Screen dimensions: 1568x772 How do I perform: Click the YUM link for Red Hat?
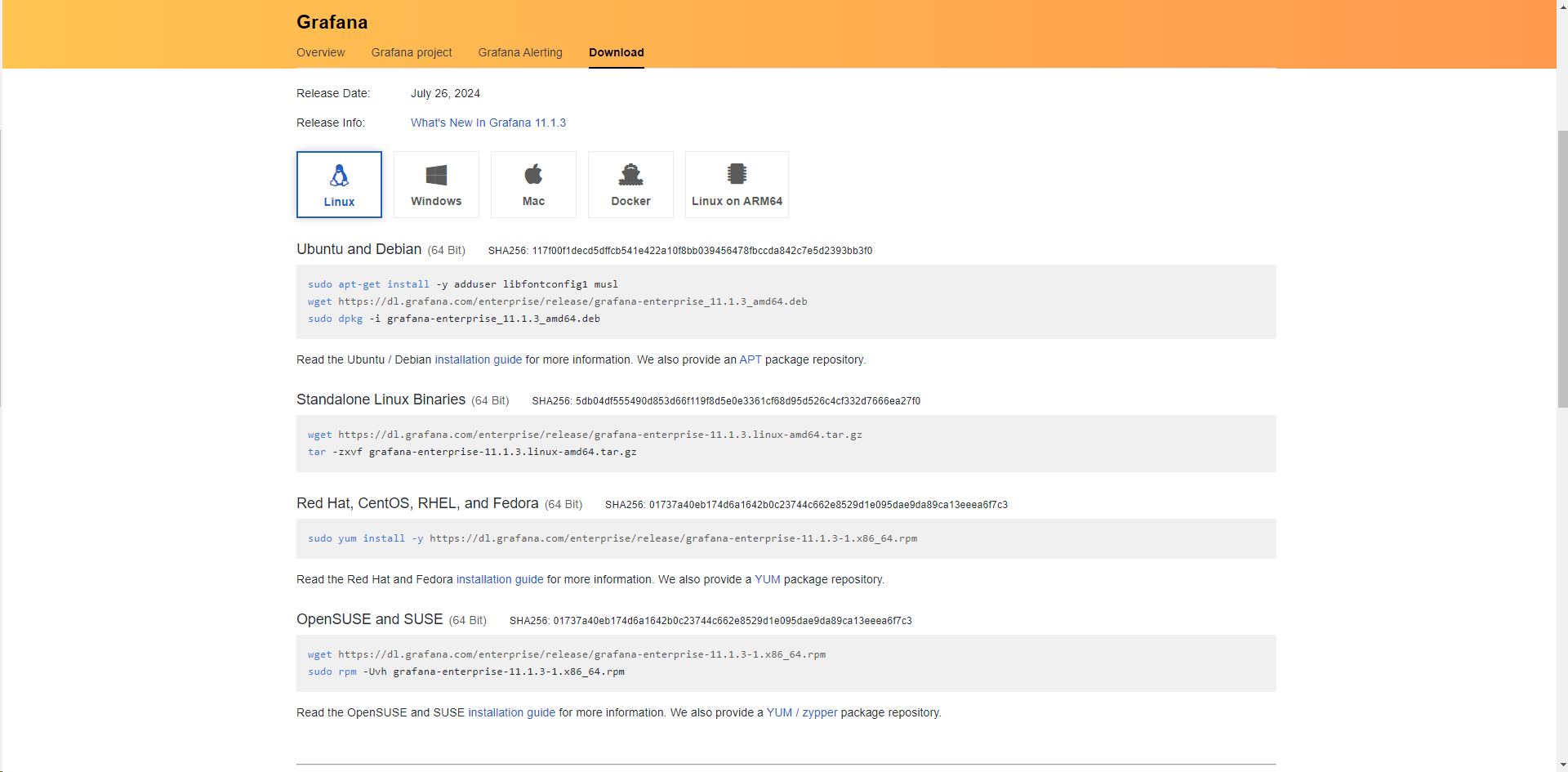click(x=768, y=579)
